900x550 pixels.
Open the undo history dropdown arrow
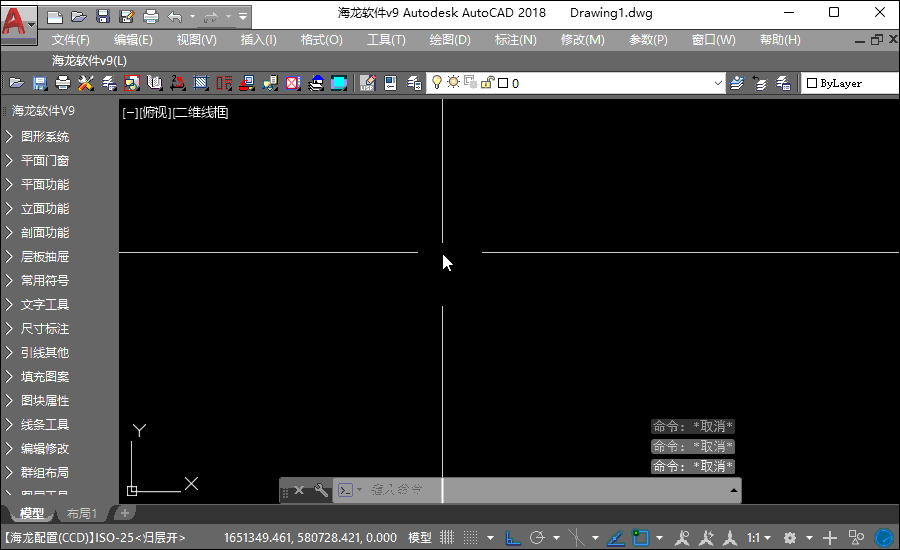tap(192, 17)
